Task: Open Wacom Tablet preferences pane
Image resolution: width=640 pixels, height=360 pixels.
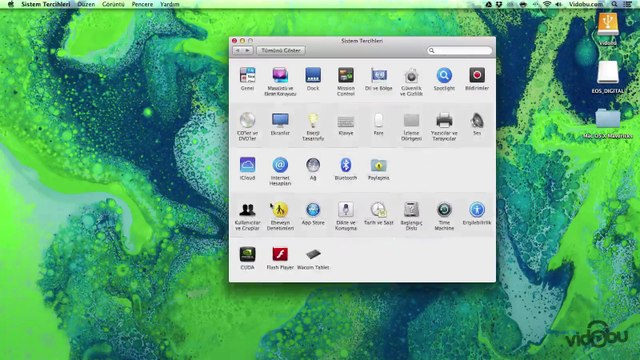Action: tap(313, 255)
